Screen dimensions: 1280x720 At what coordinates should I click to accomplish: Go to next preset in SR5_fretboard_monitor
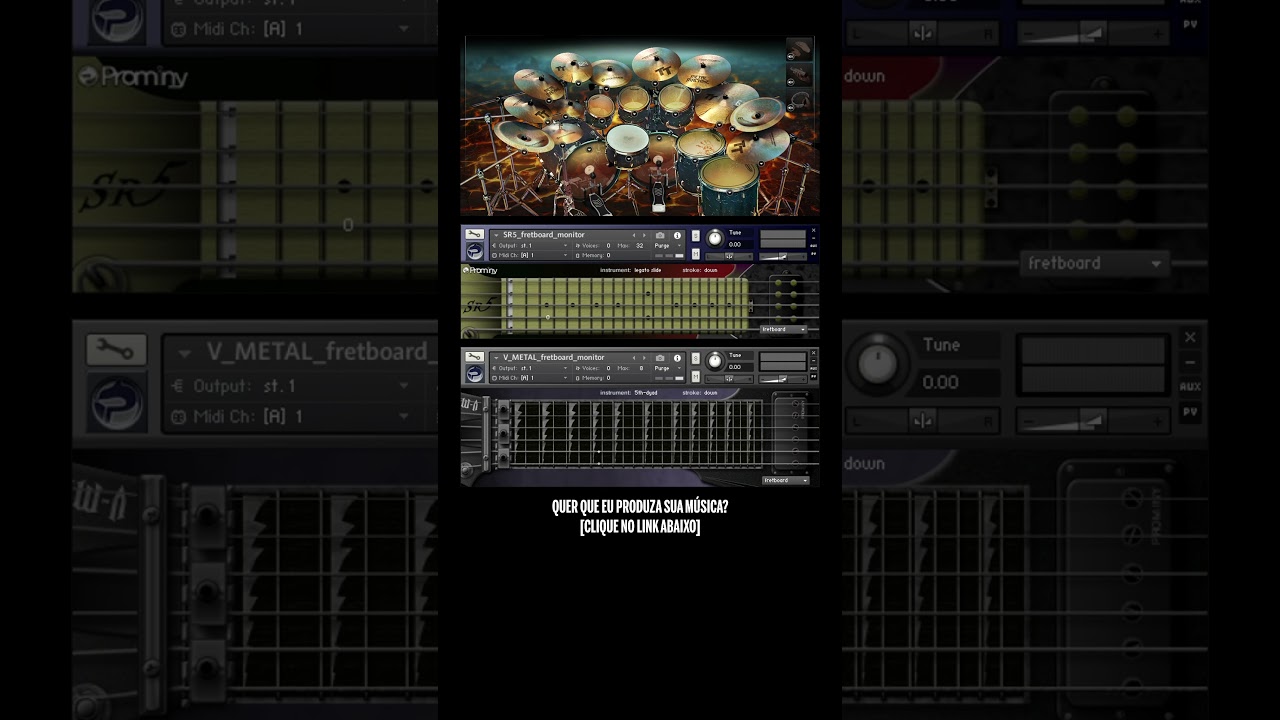click(x=644, y=236)
